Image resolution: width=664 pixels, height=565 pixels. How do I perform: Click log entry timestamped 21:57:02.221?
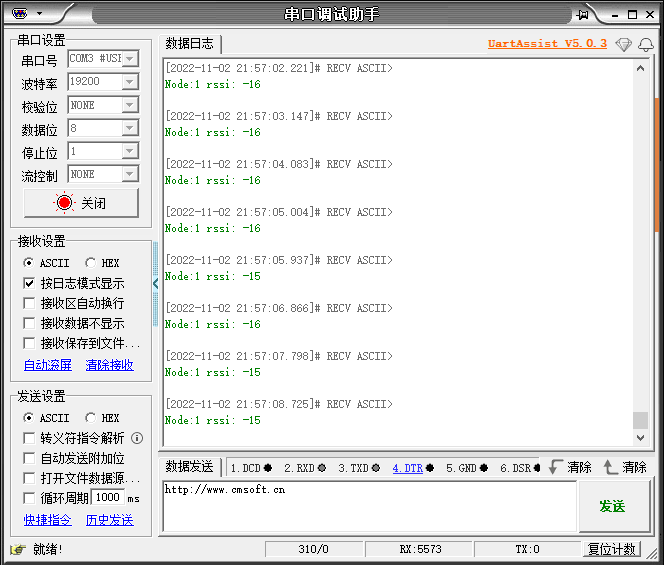[279, 68]
